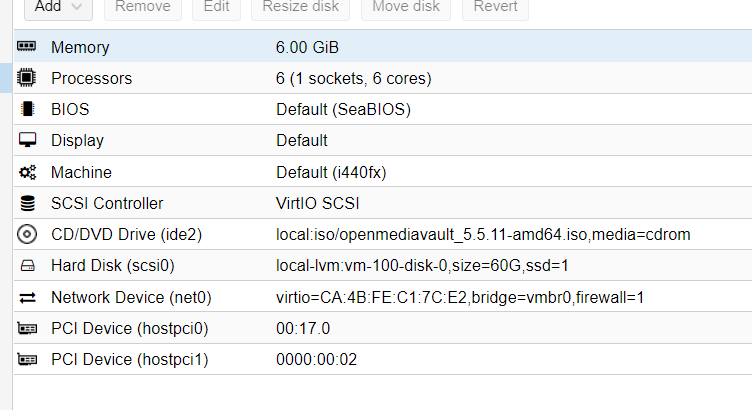
Task: Click the Network Device arrows icon
Action: tap(27, 297)
